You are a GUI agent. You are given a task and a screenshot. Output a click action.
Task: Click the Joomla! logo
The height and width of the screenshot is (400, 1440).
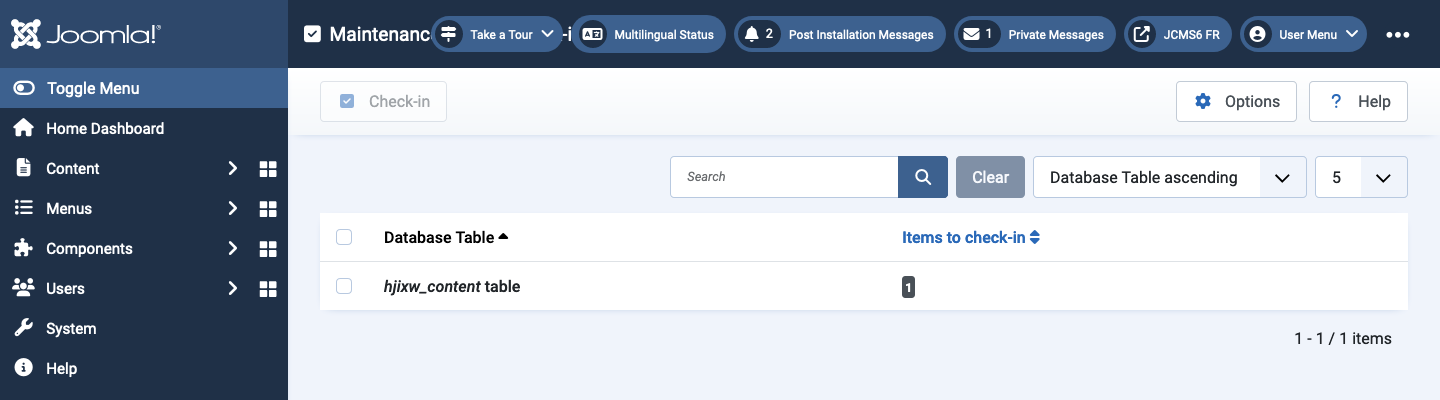coord(85,34)
